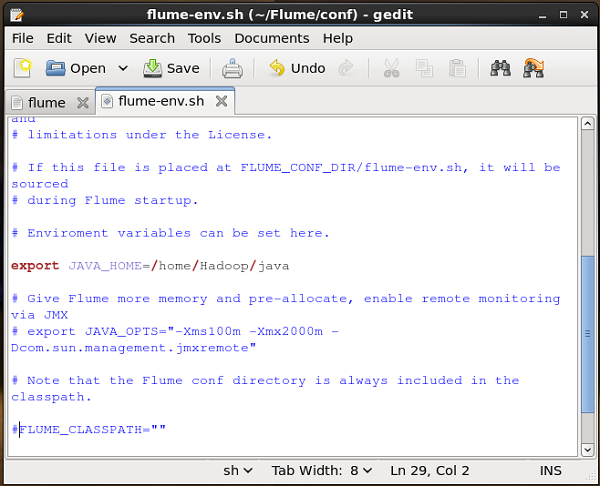The height and width of the screenshot is (486, 600).
Task: Open the Tools menu
Action: [x=204, y=38]
